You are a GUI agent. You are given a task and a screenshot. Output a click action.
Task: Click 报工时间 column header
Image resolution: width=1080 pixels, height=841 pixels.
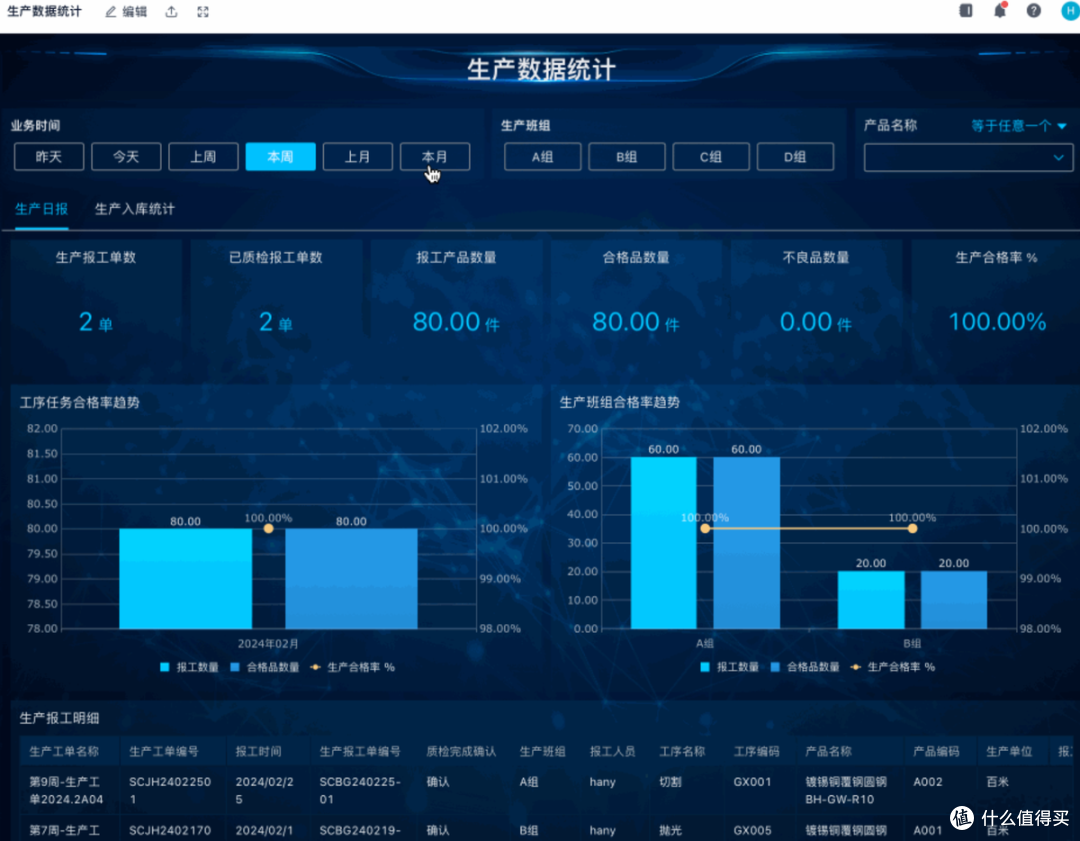coord(258,751)
